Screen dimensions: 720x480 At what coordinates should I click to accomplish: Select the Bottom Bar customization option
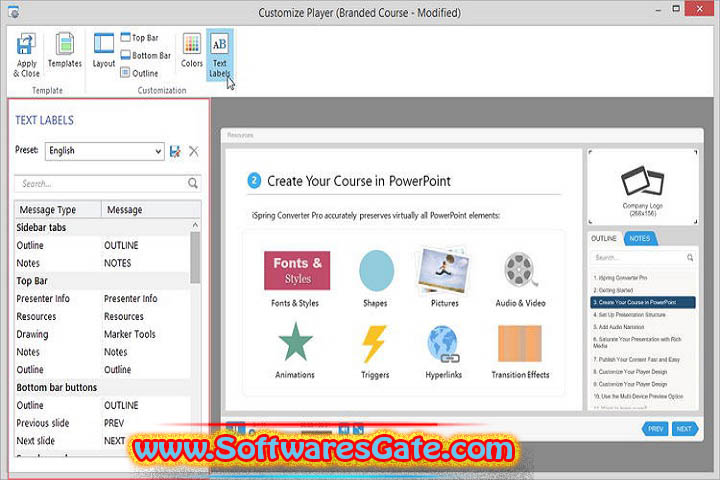[146, 56]
